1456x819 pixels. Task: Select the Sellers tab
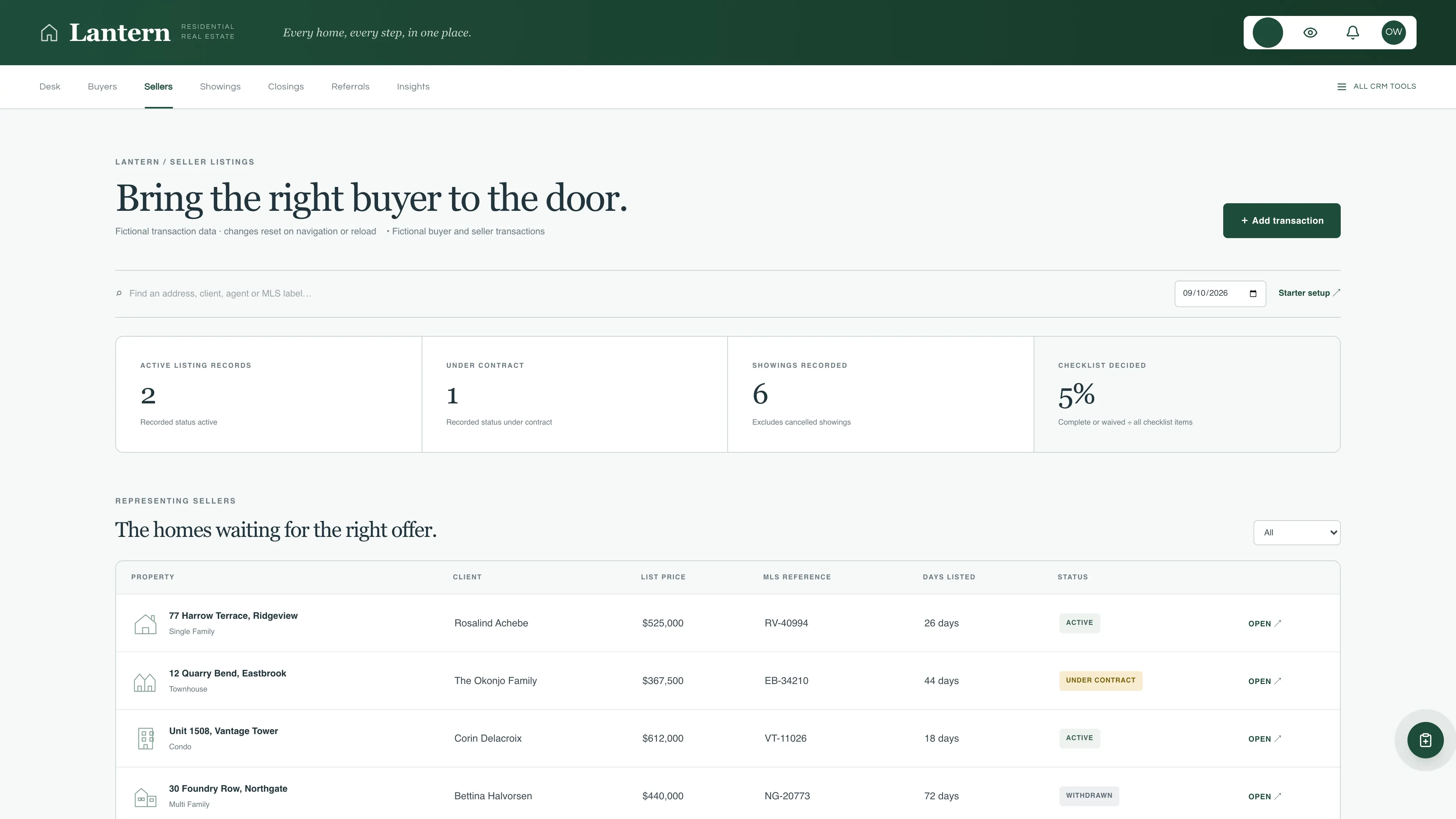(x=158, y=86)
